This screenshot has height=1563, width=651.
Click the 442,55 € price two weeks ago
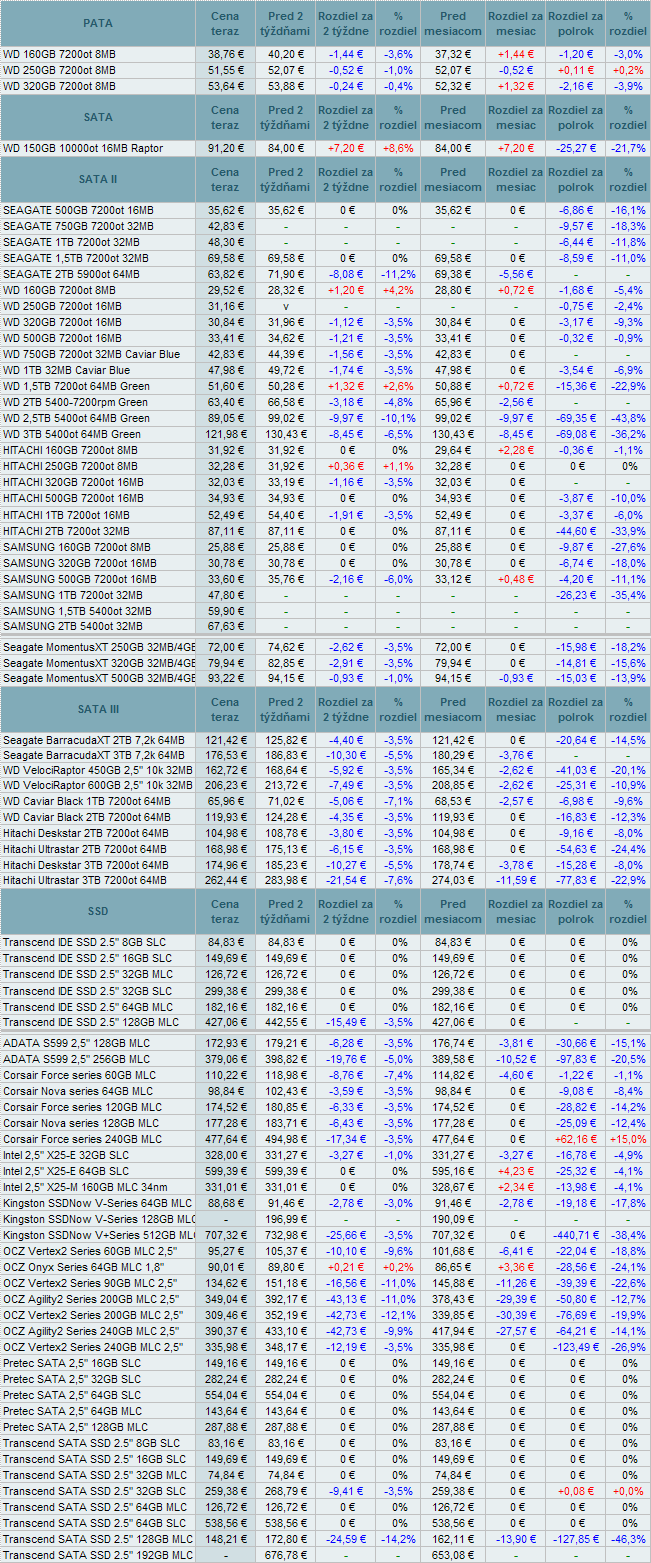pos(286,1022)
